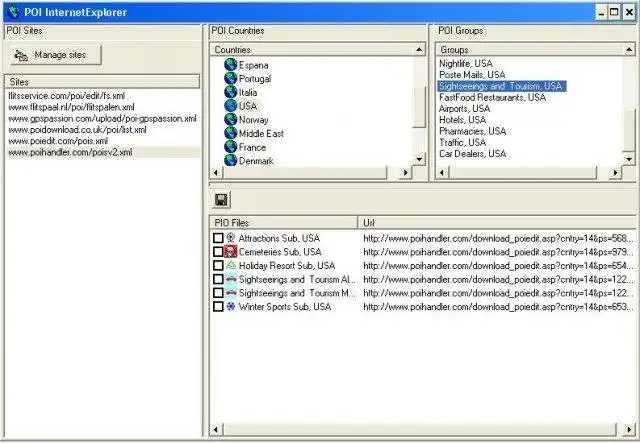Tick the Sightseeings and Tourism Al.. checkbox
The image size is (640, 443).
coord(218,279)
